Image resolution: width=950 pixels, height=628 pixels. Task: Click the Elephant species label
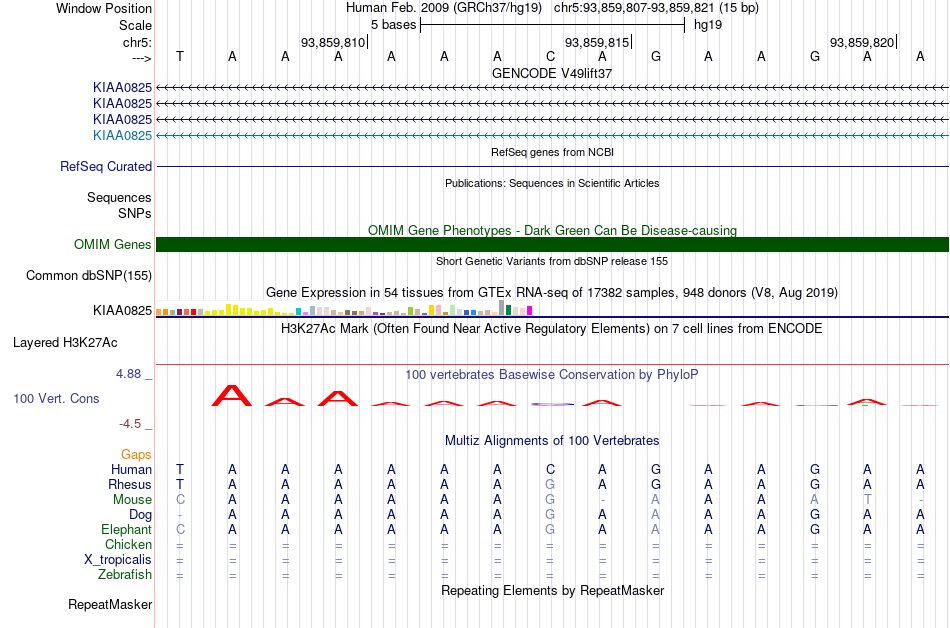[127, 530]
